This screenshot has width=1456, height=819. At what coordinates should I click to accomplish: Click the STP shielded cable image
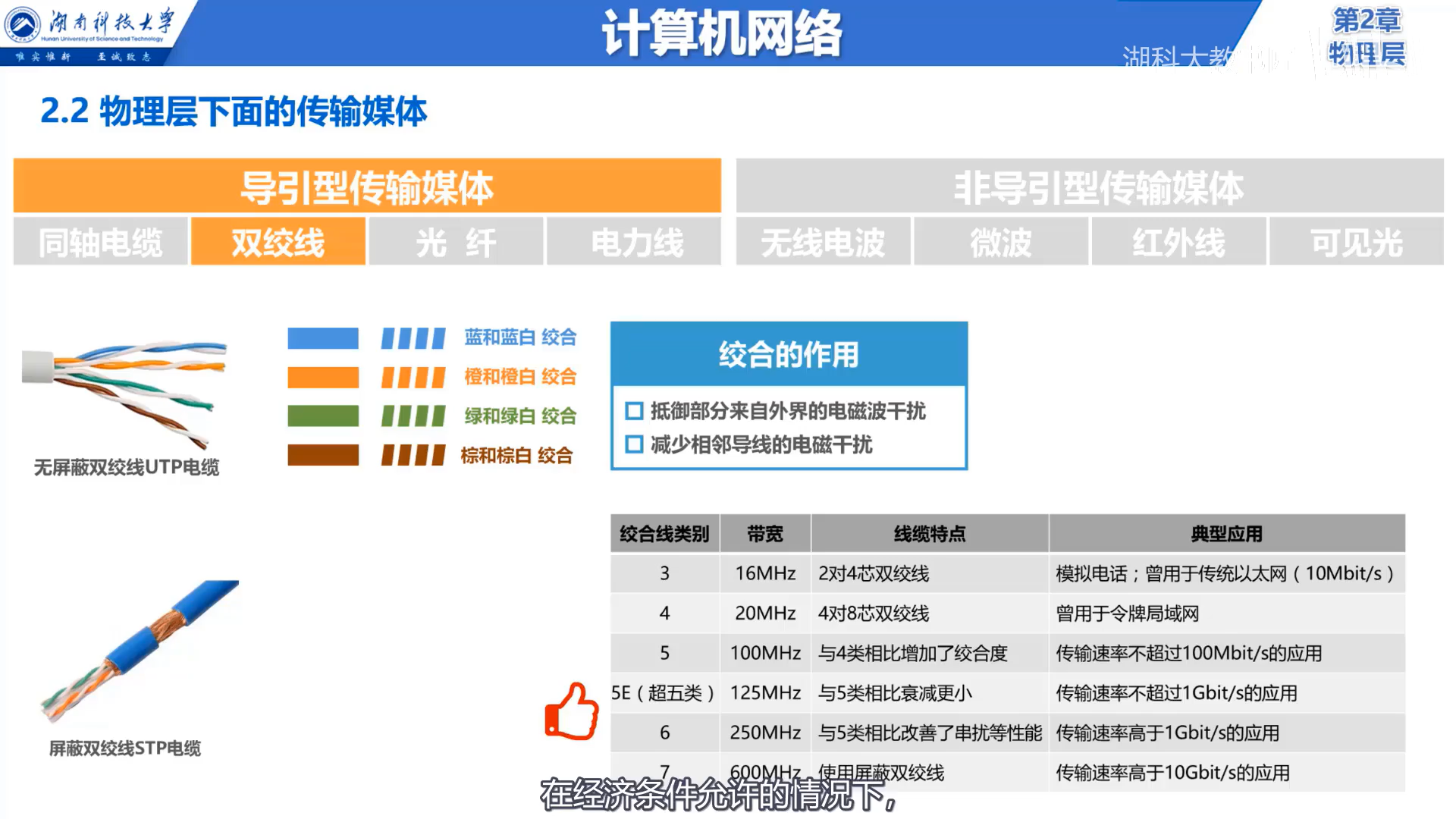click(x=140, y=651)
